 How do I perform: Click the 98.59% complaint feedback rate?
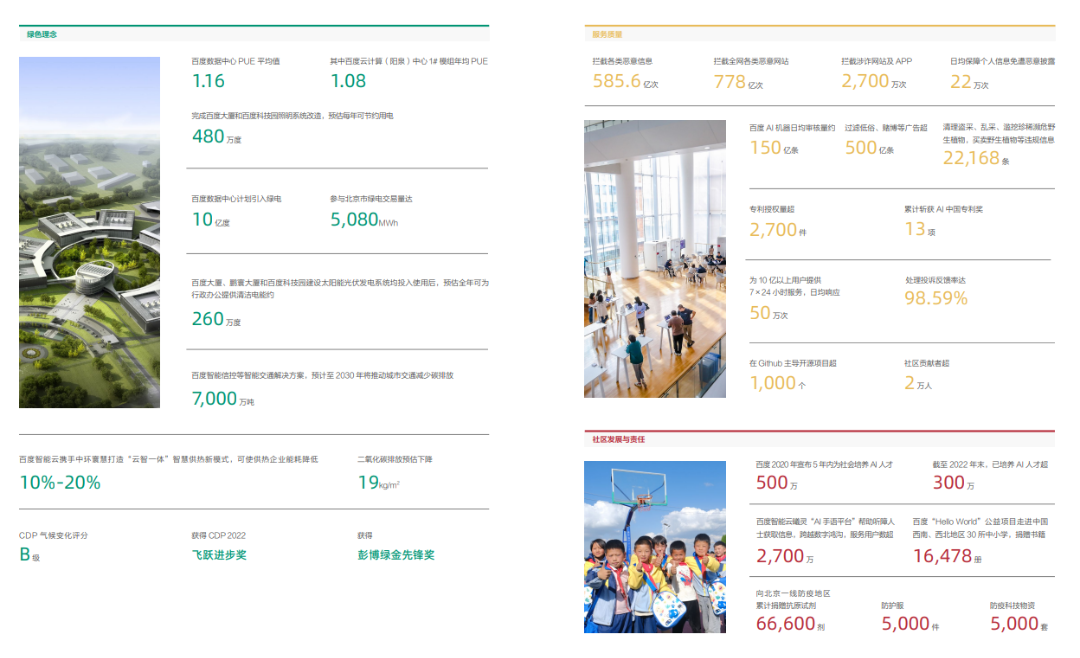click(936, 298)
